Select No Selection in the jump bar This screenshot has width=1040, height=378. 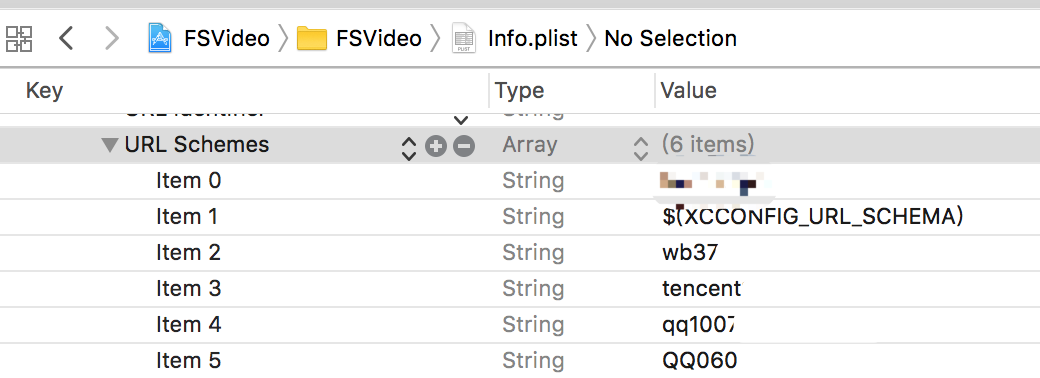pos(671,38)
